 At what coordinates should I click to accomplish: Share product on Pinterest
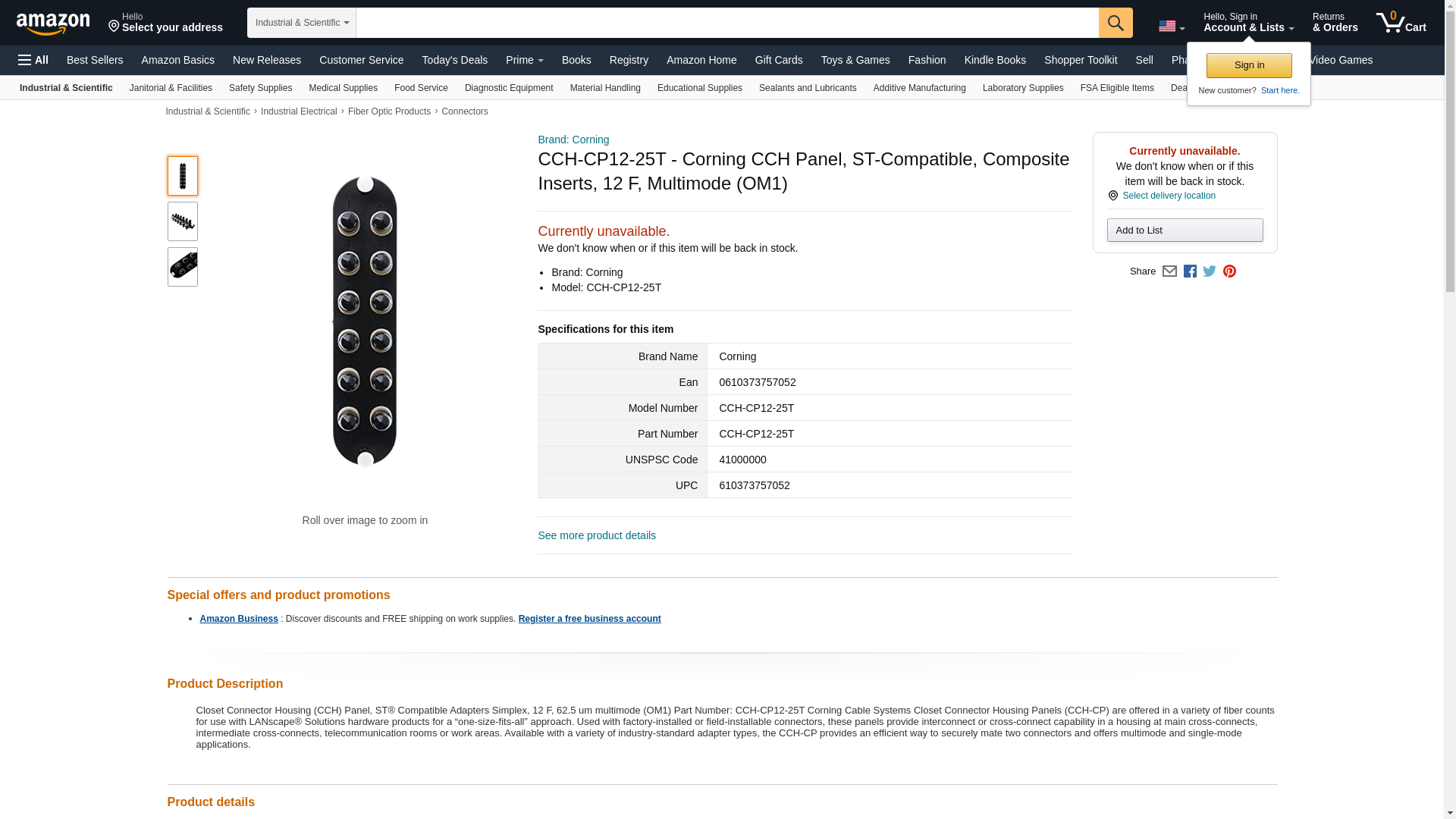click(1229, 271)
